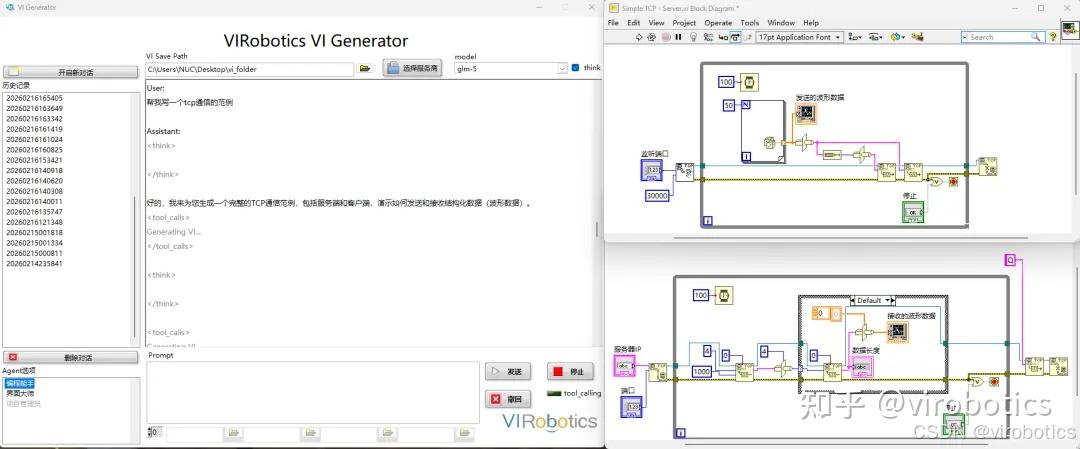
Task: Toggle Retain Wire Values toolbar icon
Action: click(x=709, y=37)
